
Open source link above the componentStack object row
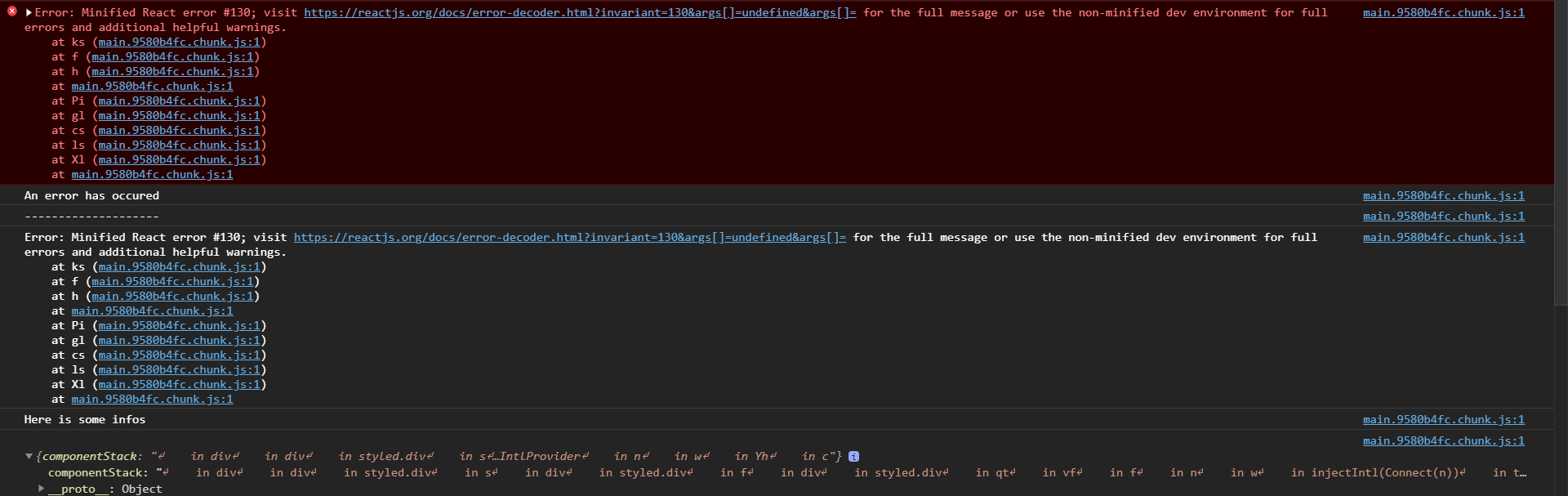tap(1443, 440)
